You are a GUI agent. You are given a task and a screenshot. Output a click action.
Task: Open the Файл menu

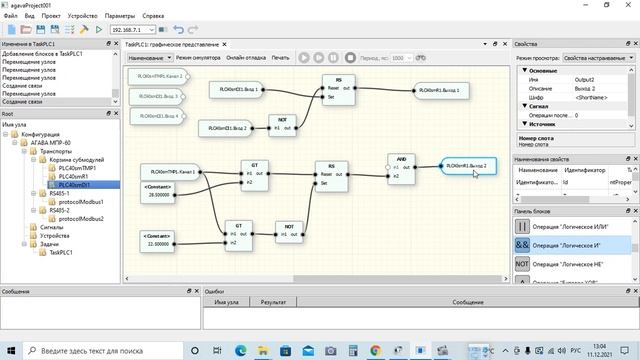(11, 16)
